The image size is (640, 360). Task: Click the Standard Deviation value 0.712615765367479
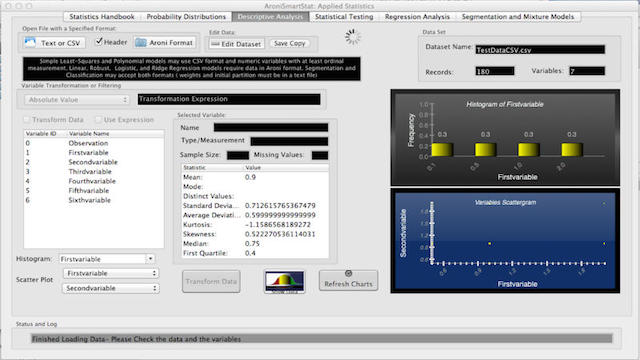280,206
